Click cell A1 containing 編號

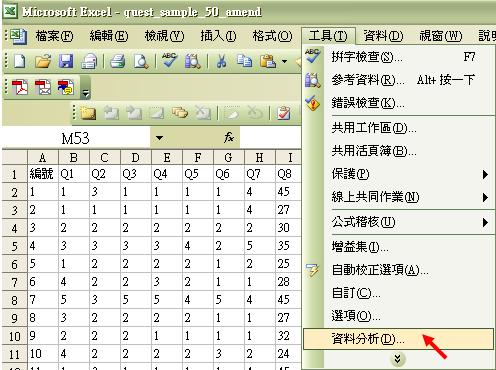tap(43, 174)
